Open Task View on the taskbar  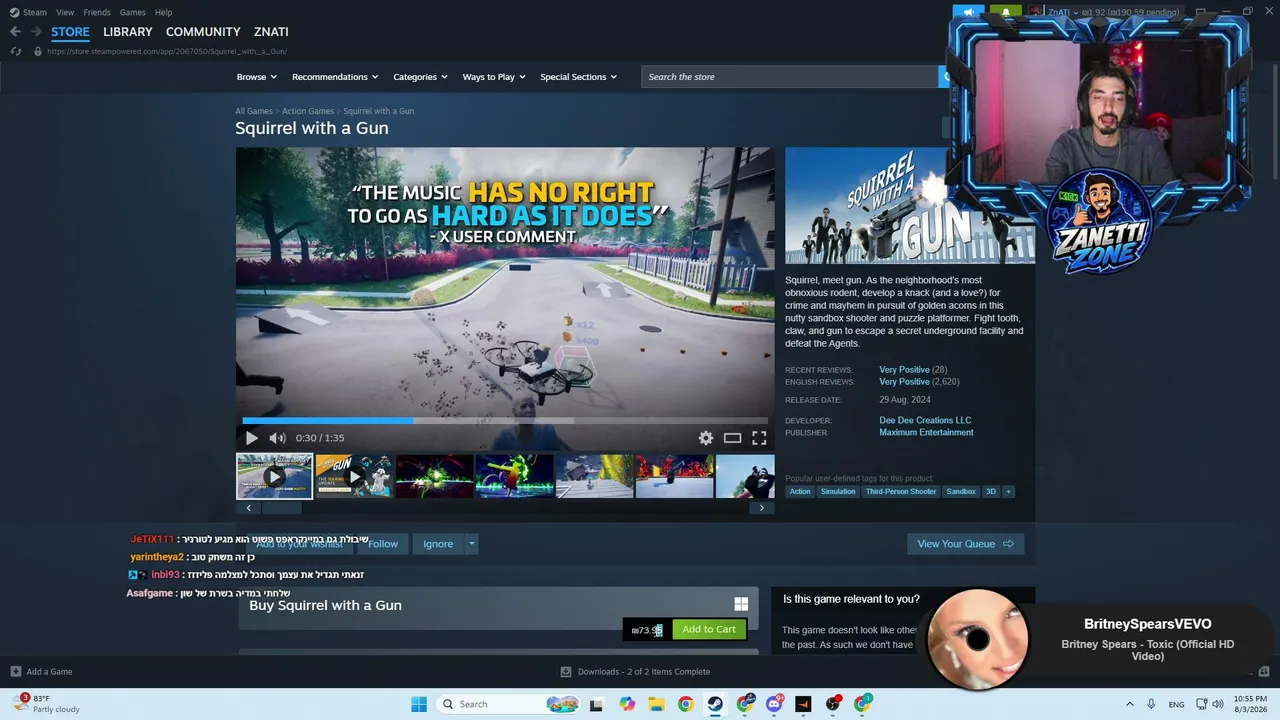tap(597, 704)
